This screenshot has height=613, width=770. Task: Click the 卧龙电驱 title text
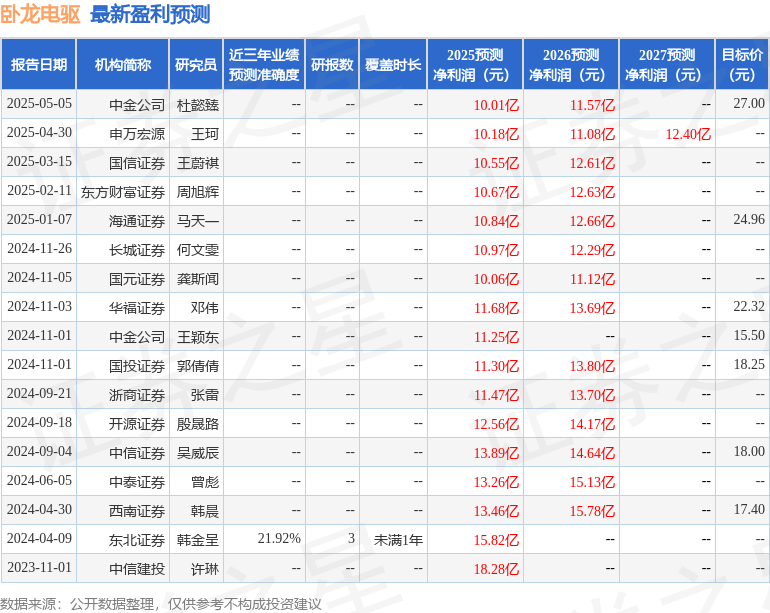(40, 14)
